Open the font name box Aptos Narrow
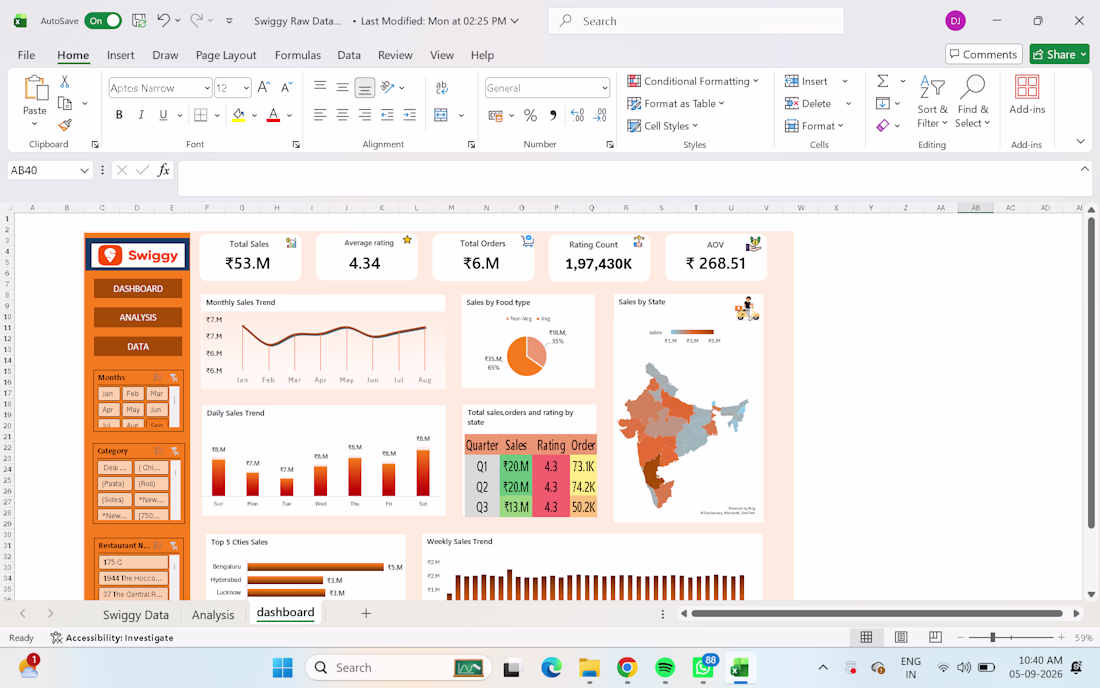The image size is (1100, 688). [x=159, y=88]
